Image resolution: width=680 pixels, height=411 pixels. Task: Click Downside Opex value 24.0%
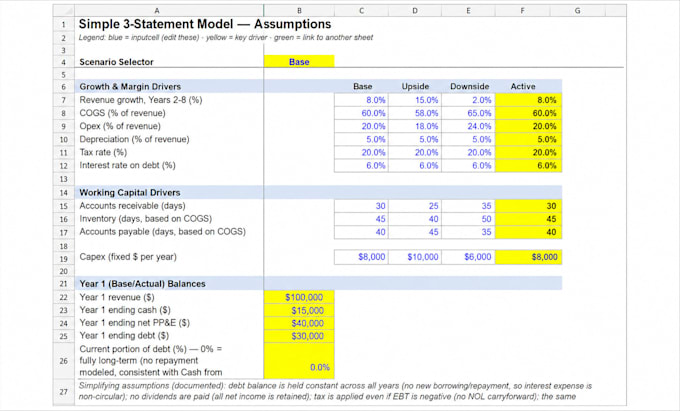click(468, 126)
